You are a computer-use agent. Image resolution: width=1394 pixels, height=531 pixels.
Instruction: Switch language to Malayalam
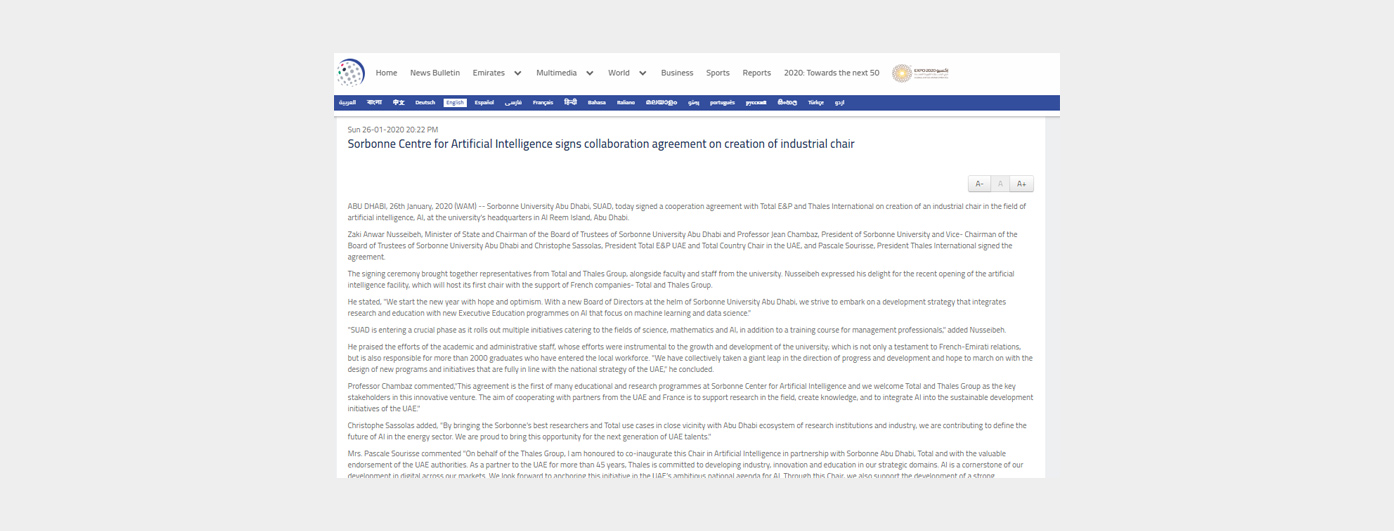[661, 102]
